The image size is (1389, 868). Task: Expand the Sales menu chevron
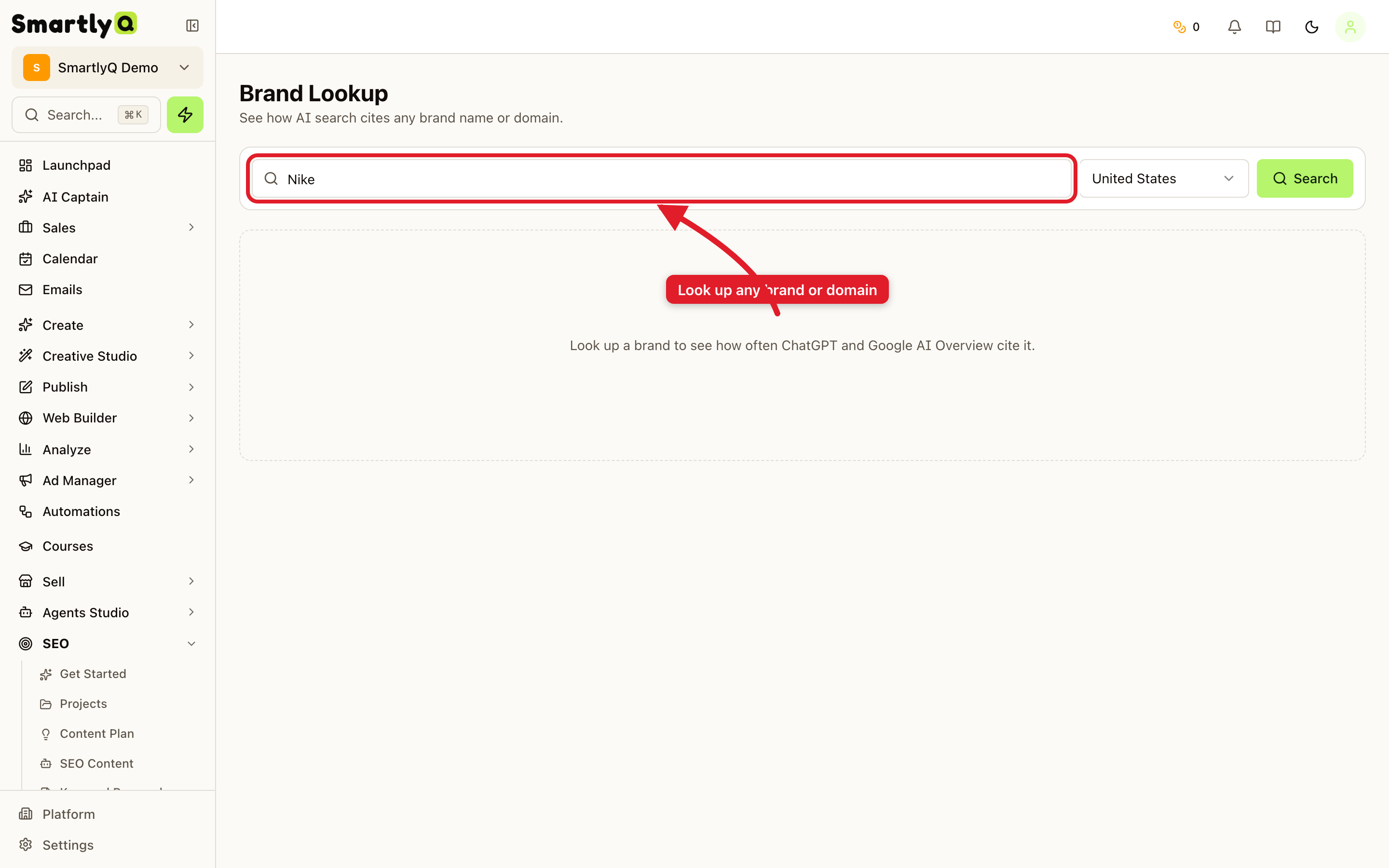pyautogui.click(x=191, y=227)
